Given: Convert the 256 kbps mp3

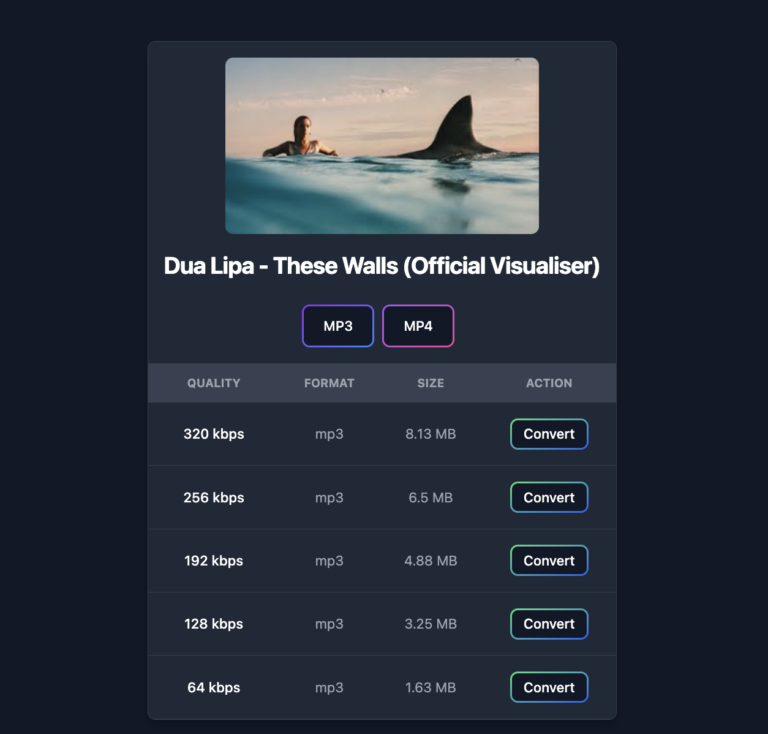Looking at the screenshot, I should [549, 497].
